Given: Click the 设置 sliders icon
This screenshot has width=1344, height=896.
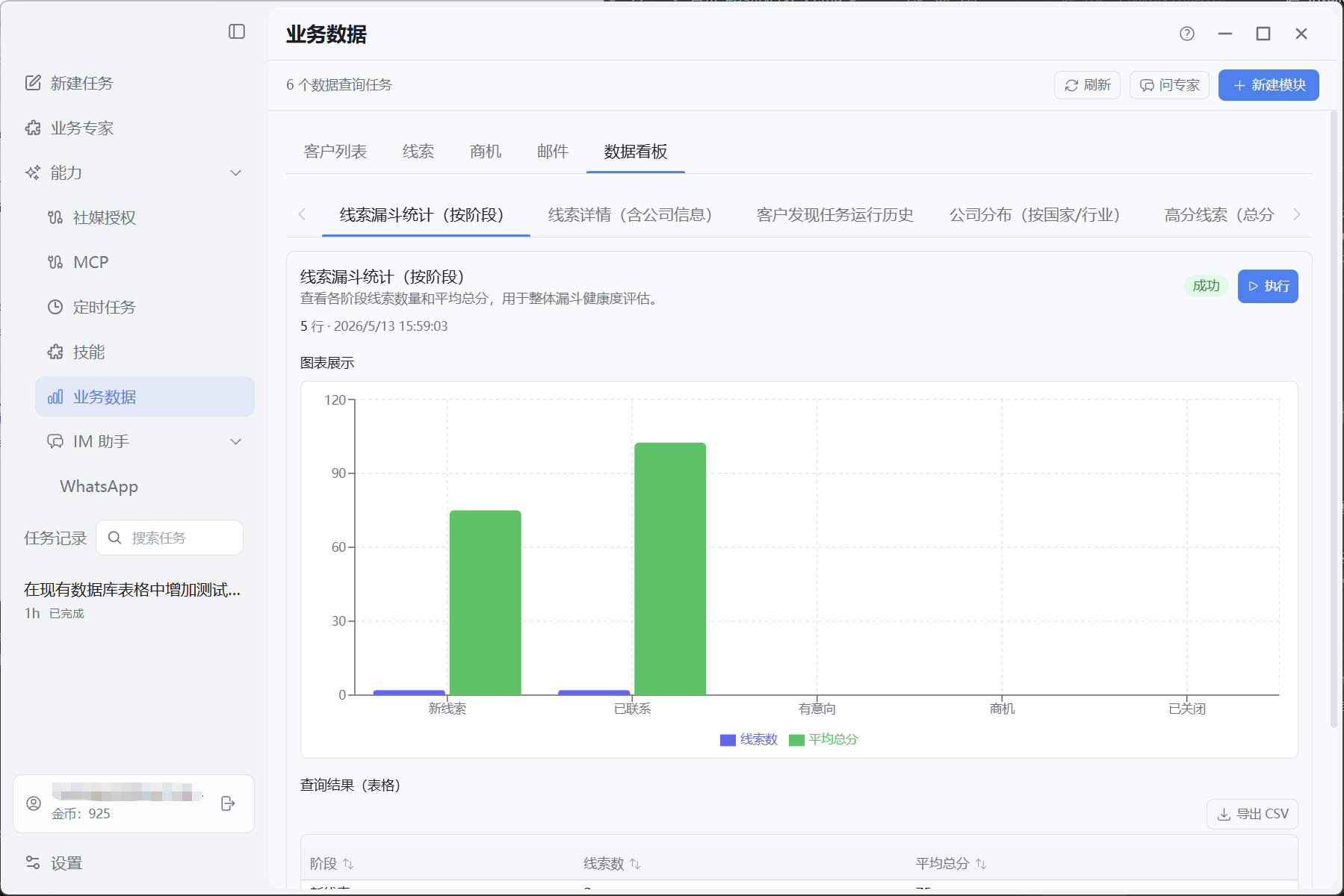Looking at the screenshot, I should coord(33,862).
